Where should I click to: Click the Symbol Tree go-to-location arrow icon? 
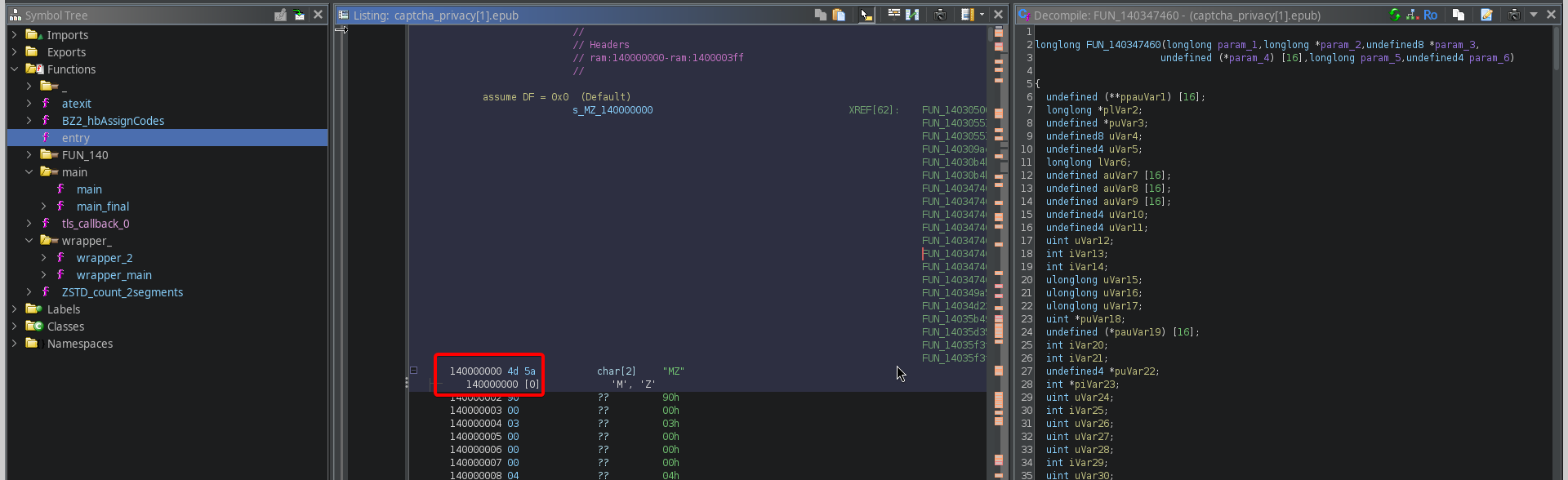[x=299, y=15]
